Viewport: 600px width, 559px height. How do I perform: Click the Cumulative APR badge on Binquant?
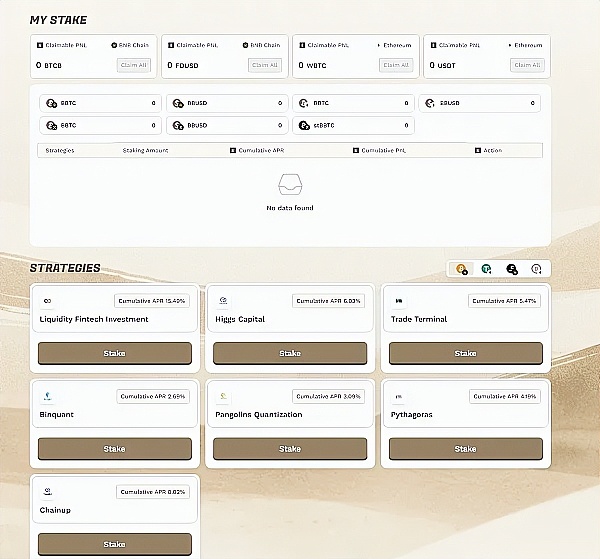[x=153, y=396]
